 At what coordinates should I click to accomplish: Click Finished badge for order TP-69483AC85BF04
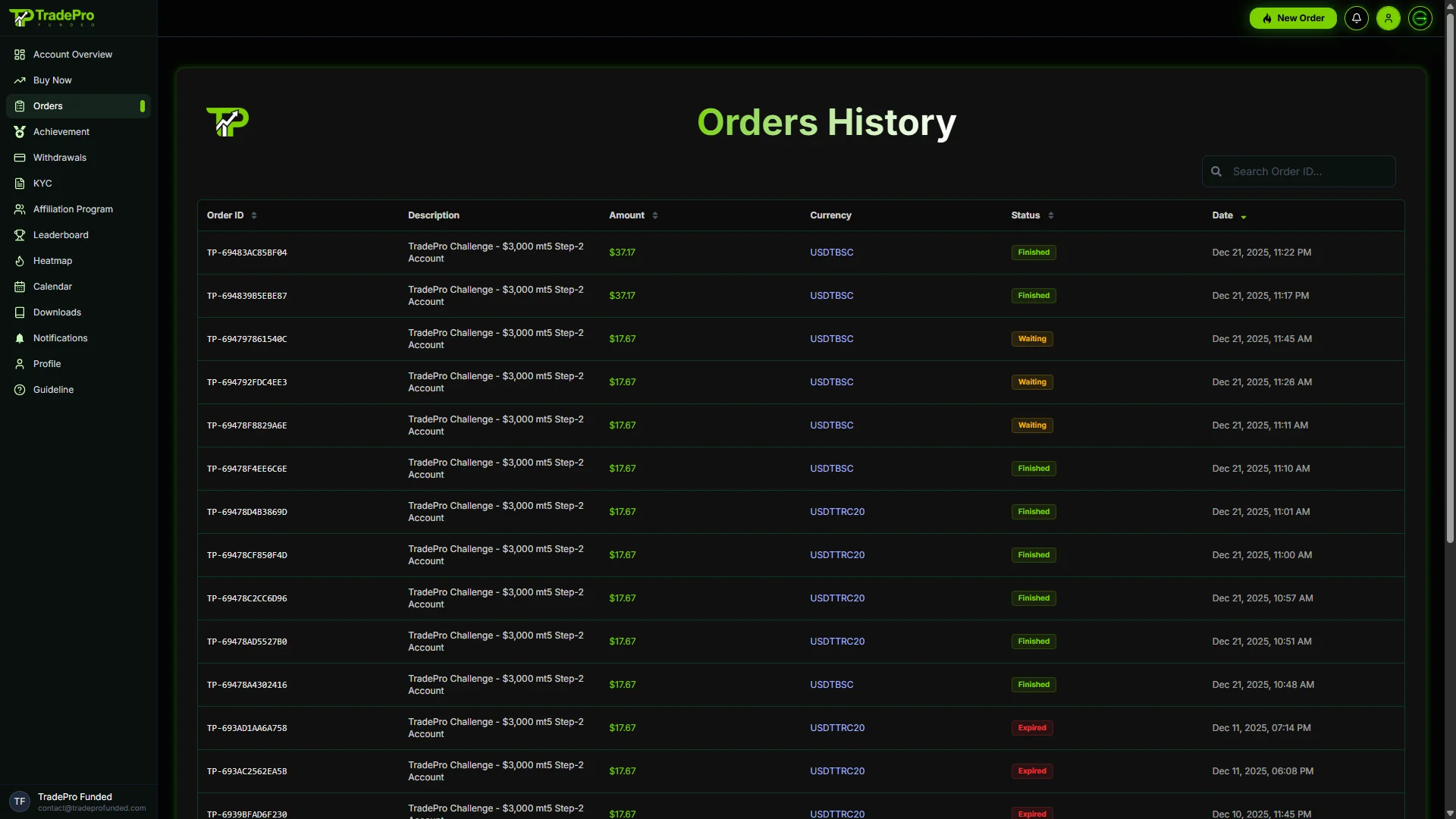point(1034,253)
